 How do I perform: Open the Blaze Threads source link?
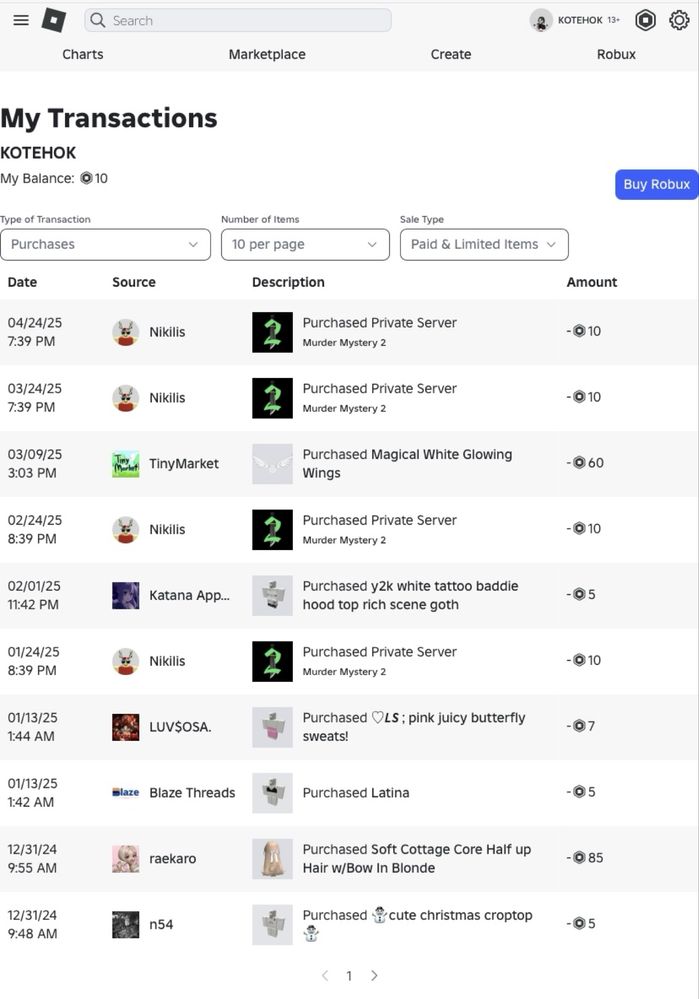click(x=192, y=793)
